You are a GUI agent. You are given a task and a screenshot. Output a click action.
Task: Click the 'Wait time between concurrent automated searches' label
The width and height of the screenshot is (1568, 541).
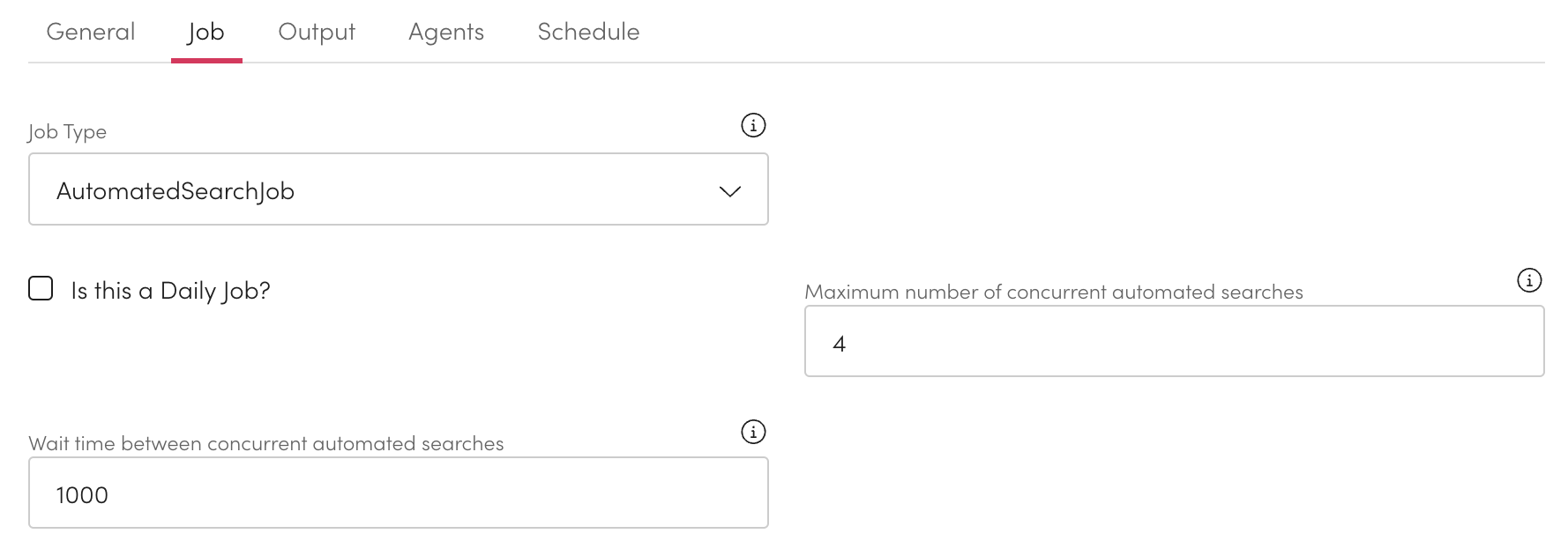coord(266,443)
